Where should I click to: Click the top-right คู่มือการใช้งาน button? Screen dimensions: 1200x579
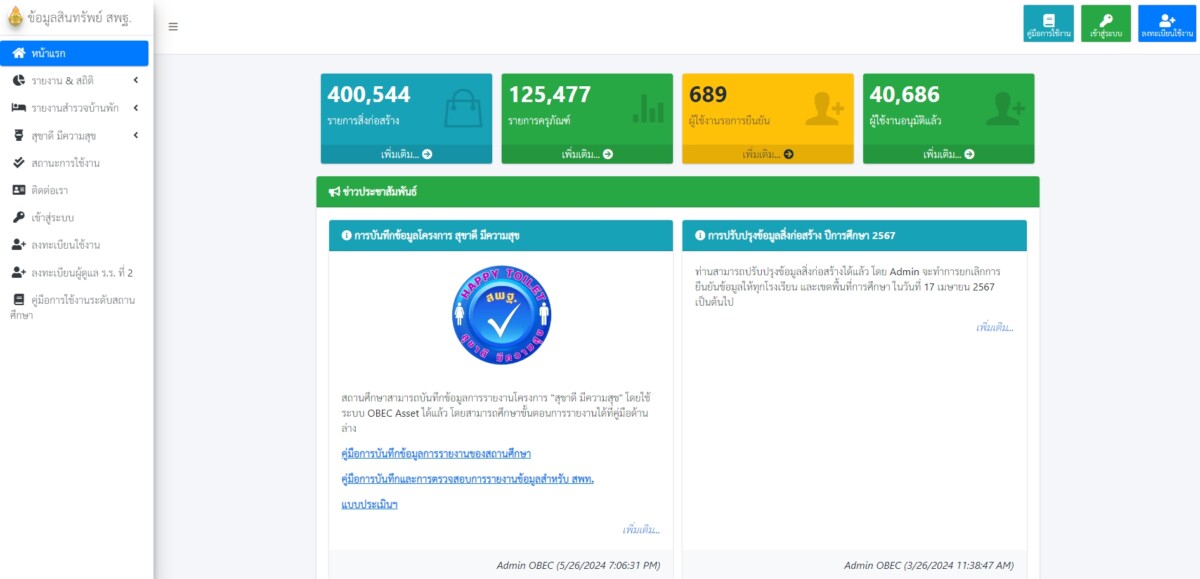click(x=1048, y=24)
